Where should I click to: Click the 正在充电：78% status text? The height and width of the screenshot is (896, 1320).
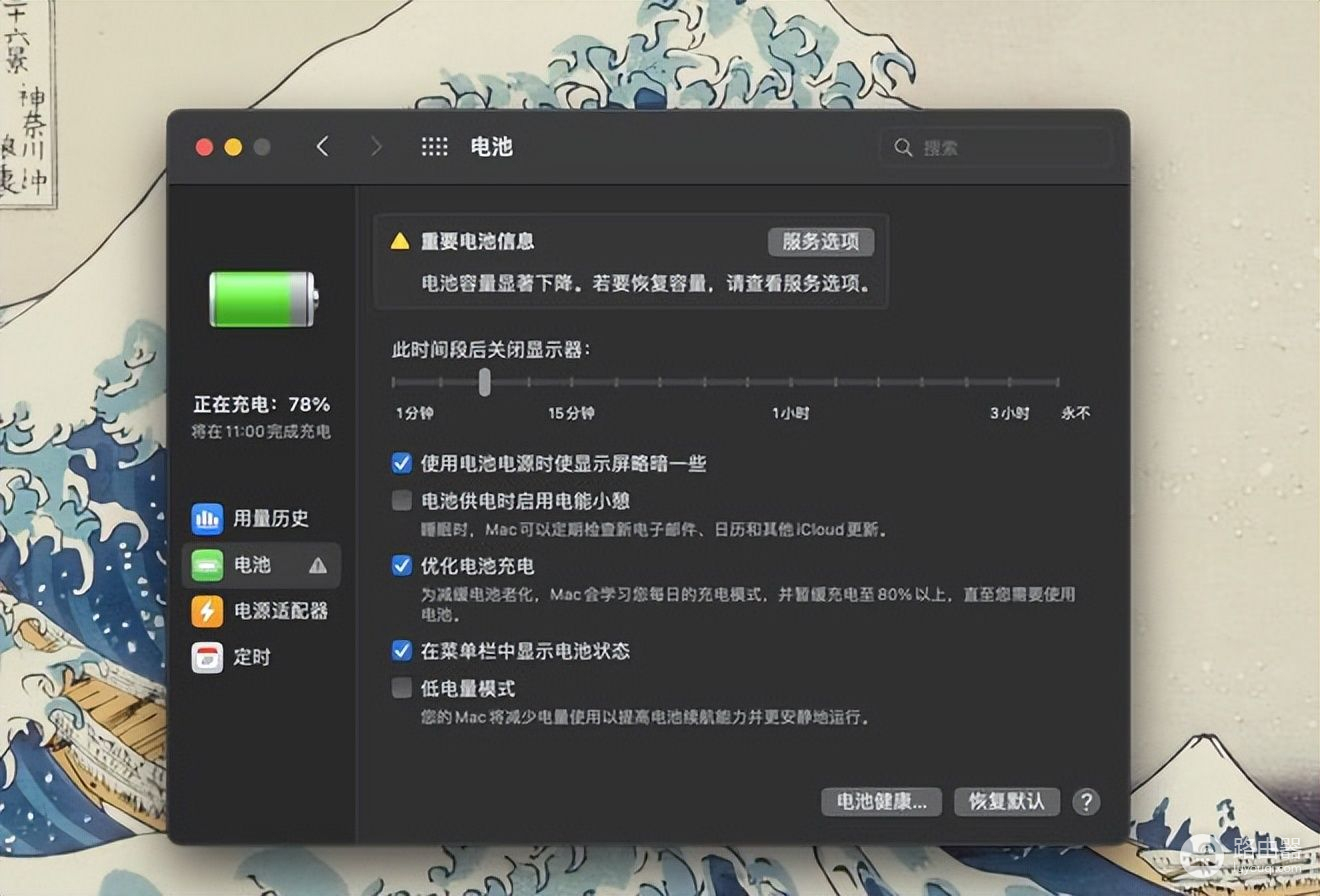pos(262,405)
